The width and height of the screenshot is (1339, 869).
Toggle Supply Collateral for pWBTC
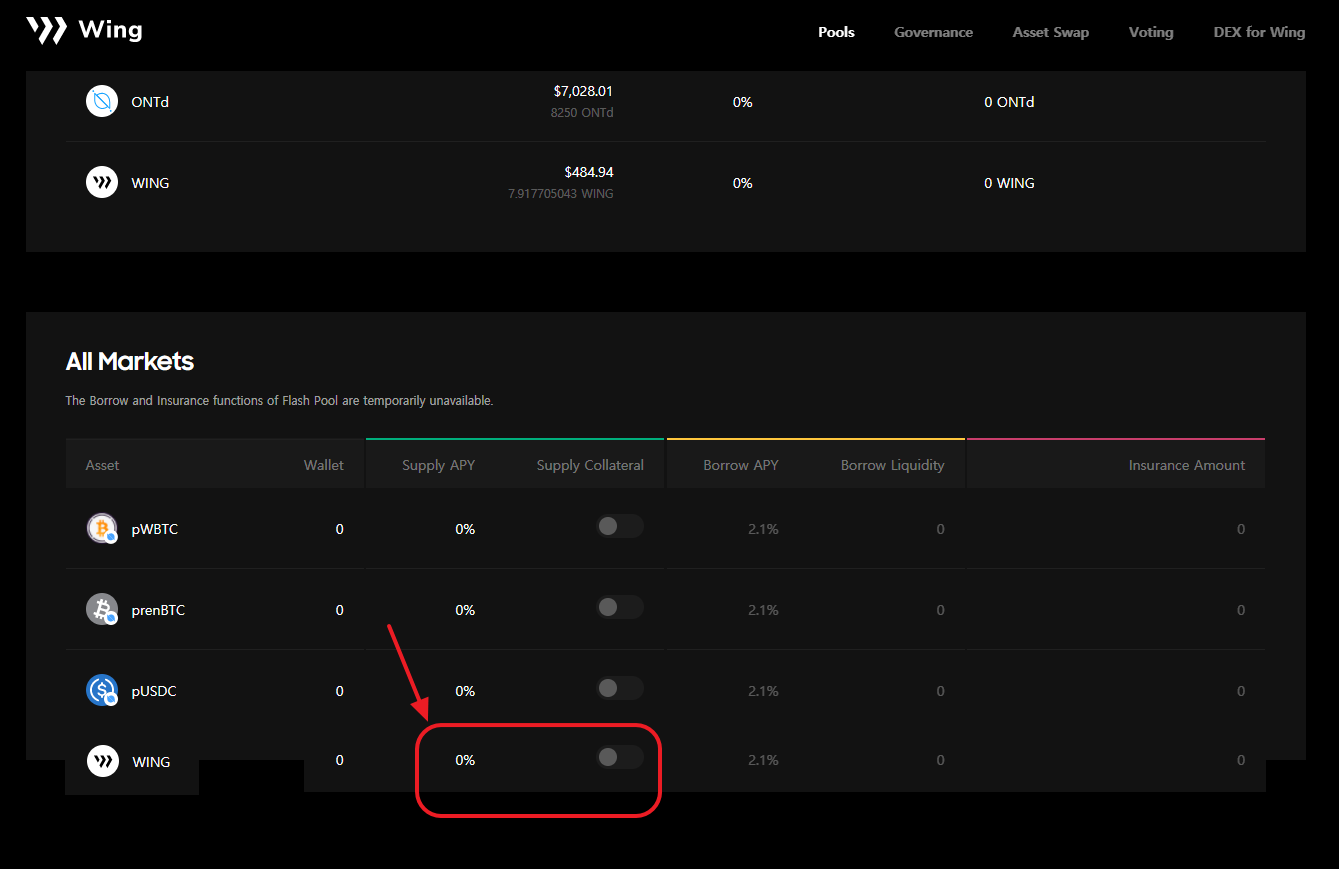coord(620,527)
